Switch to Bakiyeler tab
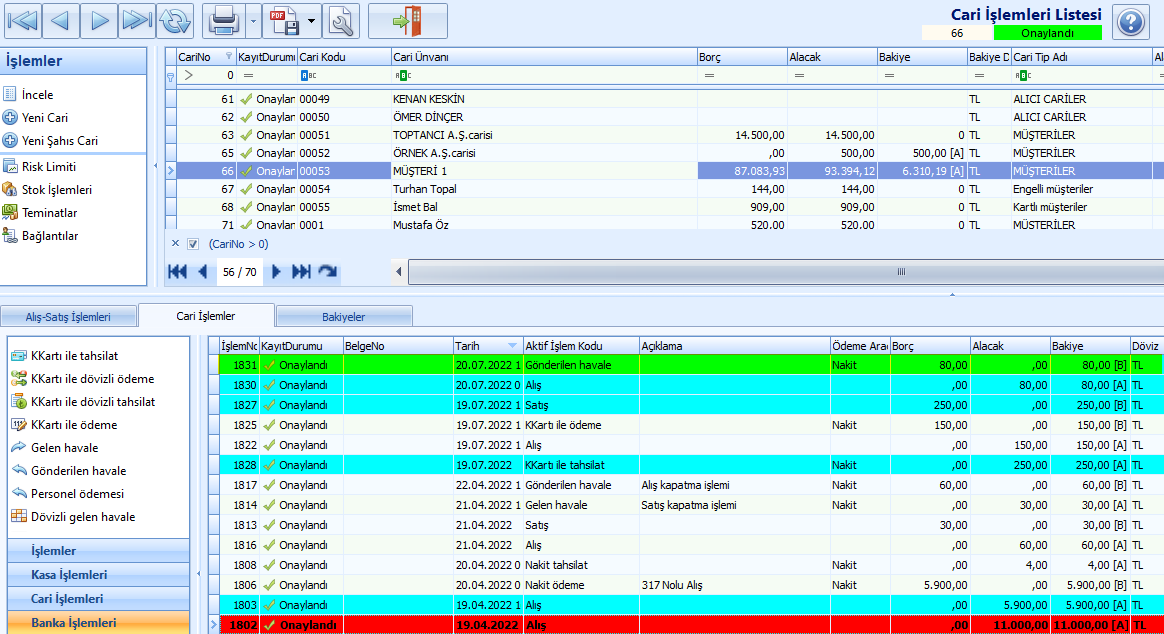Image resolution: width=1164 pixels, height=634 pixels. click(x=344, y=316)
